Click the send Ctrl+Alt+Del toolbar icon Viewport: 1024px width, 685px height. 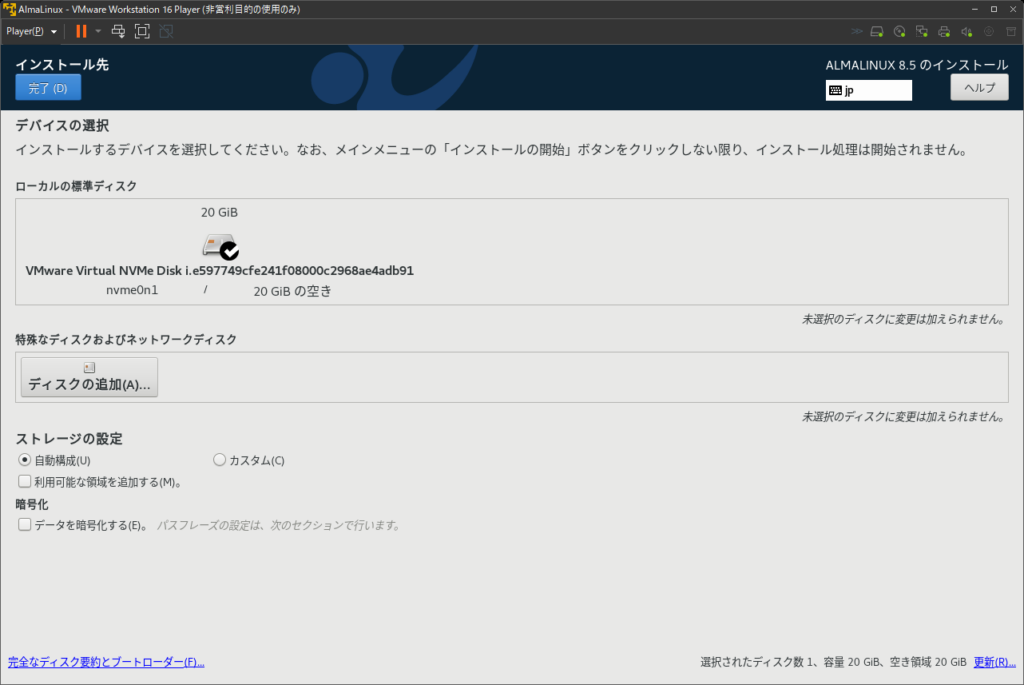click(118, 31)
